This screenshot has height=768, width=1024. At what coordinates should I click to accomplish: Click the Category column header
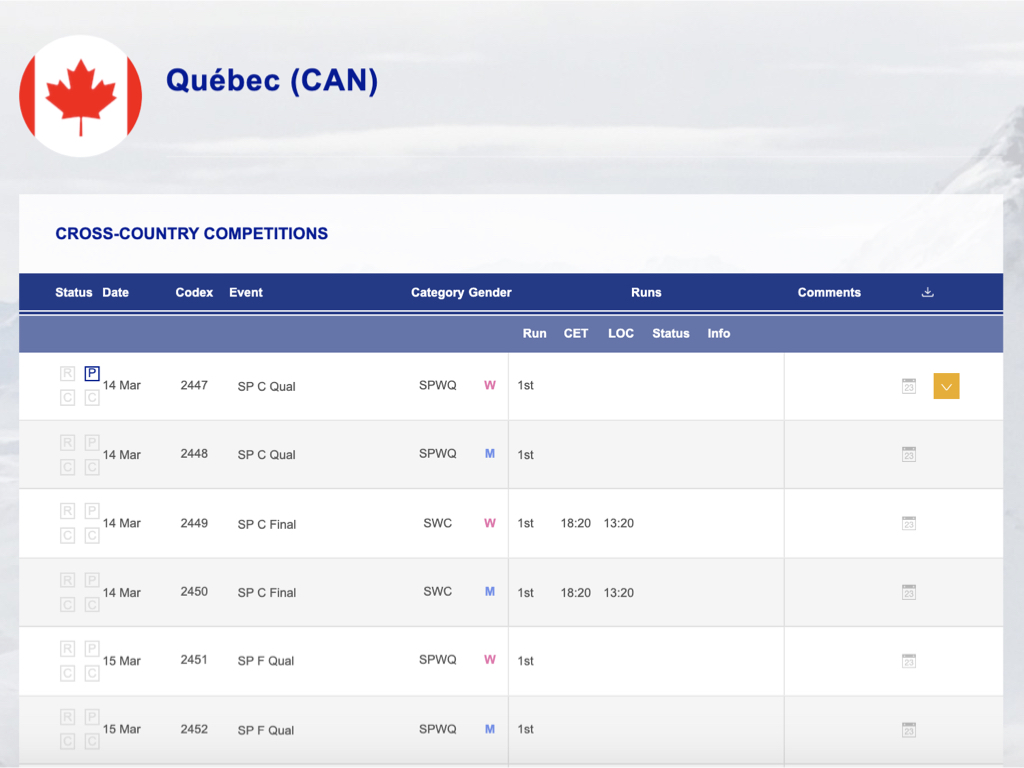pyautogui.click(x=438, y=292)
